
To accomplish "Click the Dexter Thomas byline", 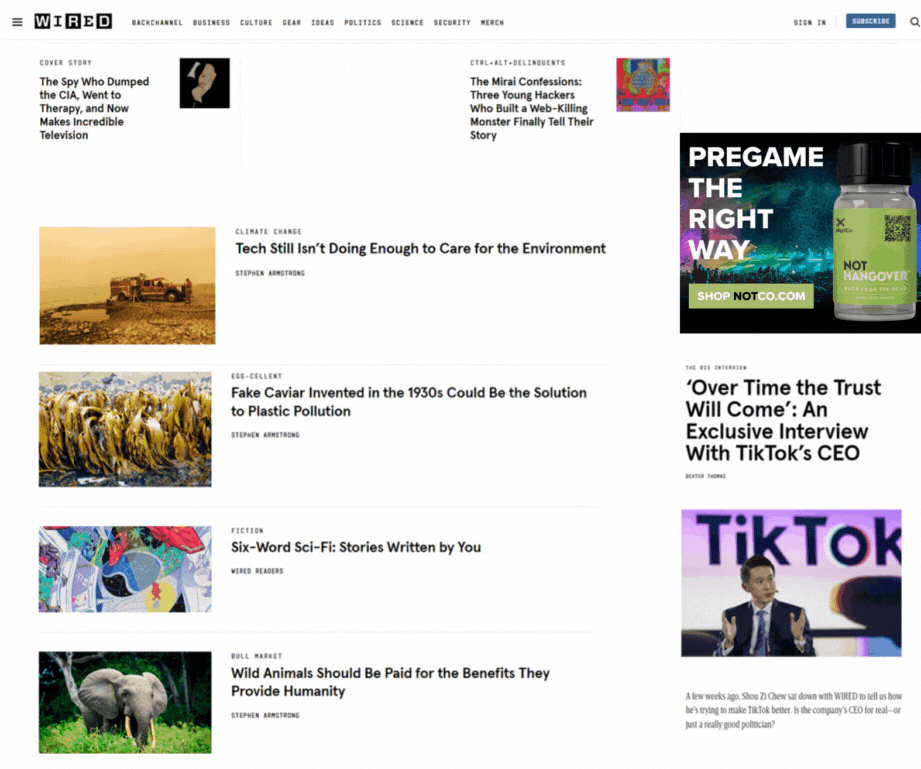I will (x=705, y=476).
